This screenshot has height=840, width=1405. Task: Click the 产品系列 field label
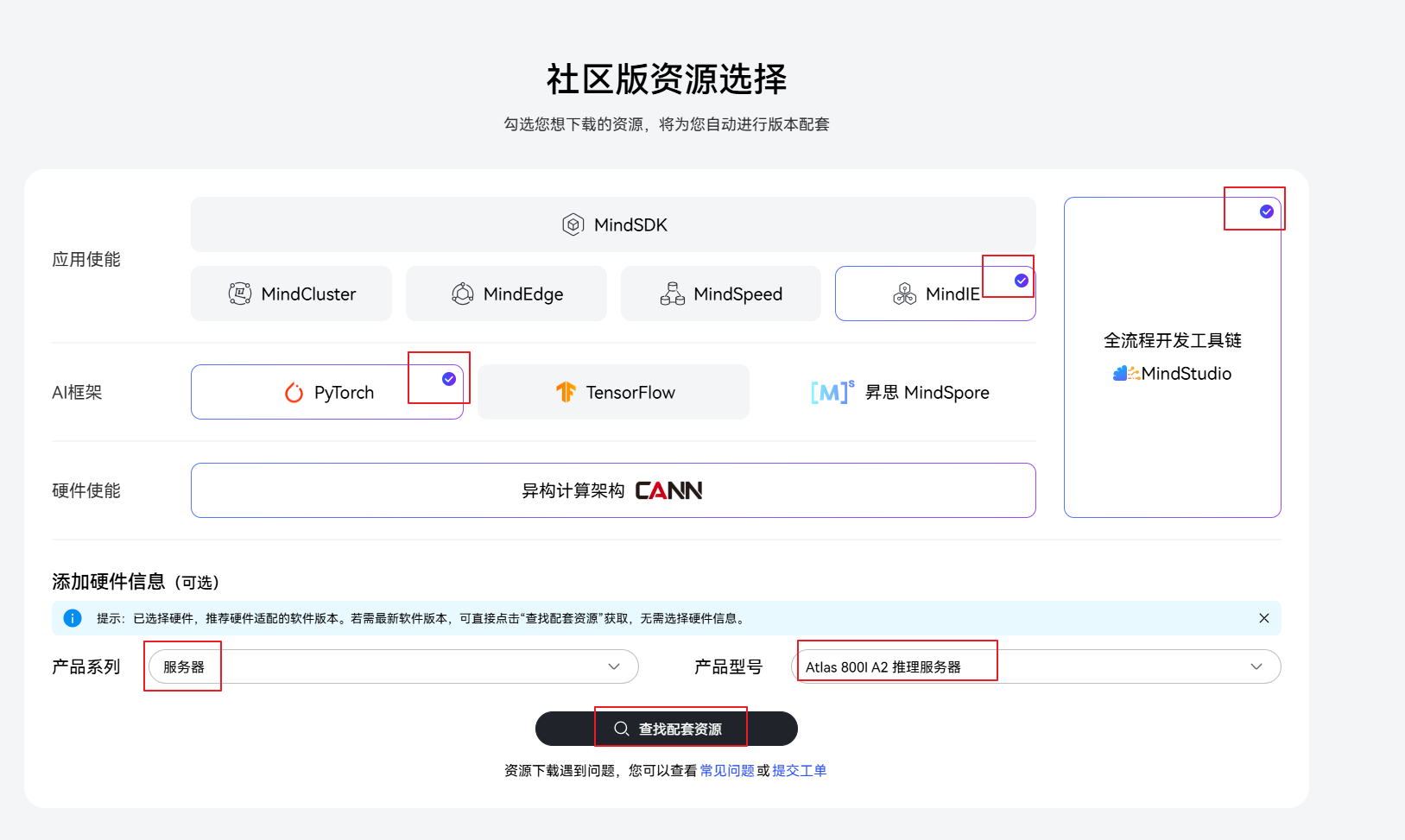(x=86, y=666)
